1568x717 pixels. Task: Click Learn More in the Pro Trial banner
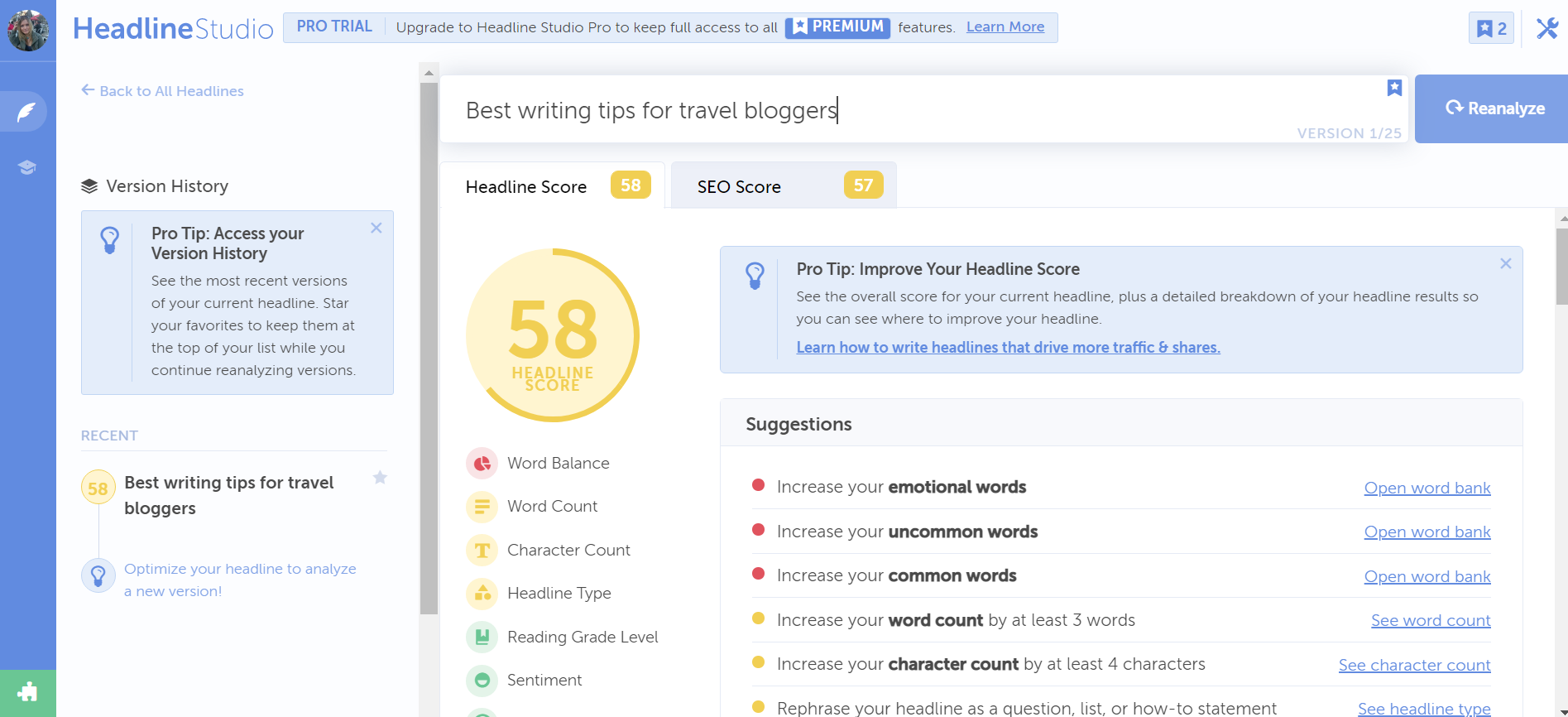pos(1005,26)
